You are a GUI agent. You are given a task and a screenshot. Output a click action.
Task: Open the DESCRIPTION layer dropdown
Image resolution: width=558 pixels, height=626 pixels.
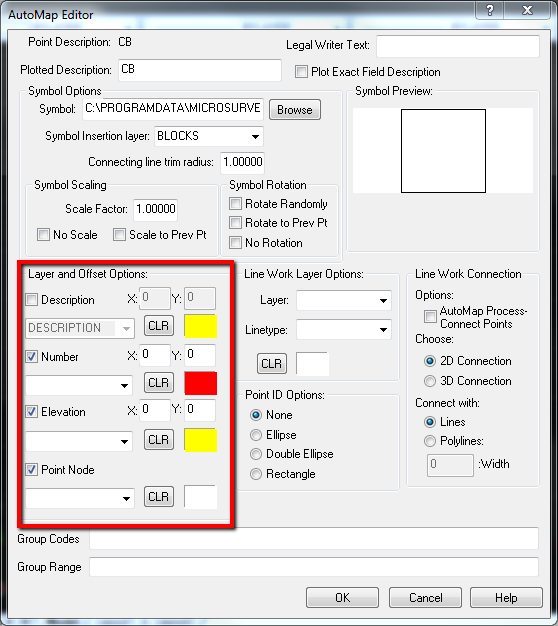point(80,328)
